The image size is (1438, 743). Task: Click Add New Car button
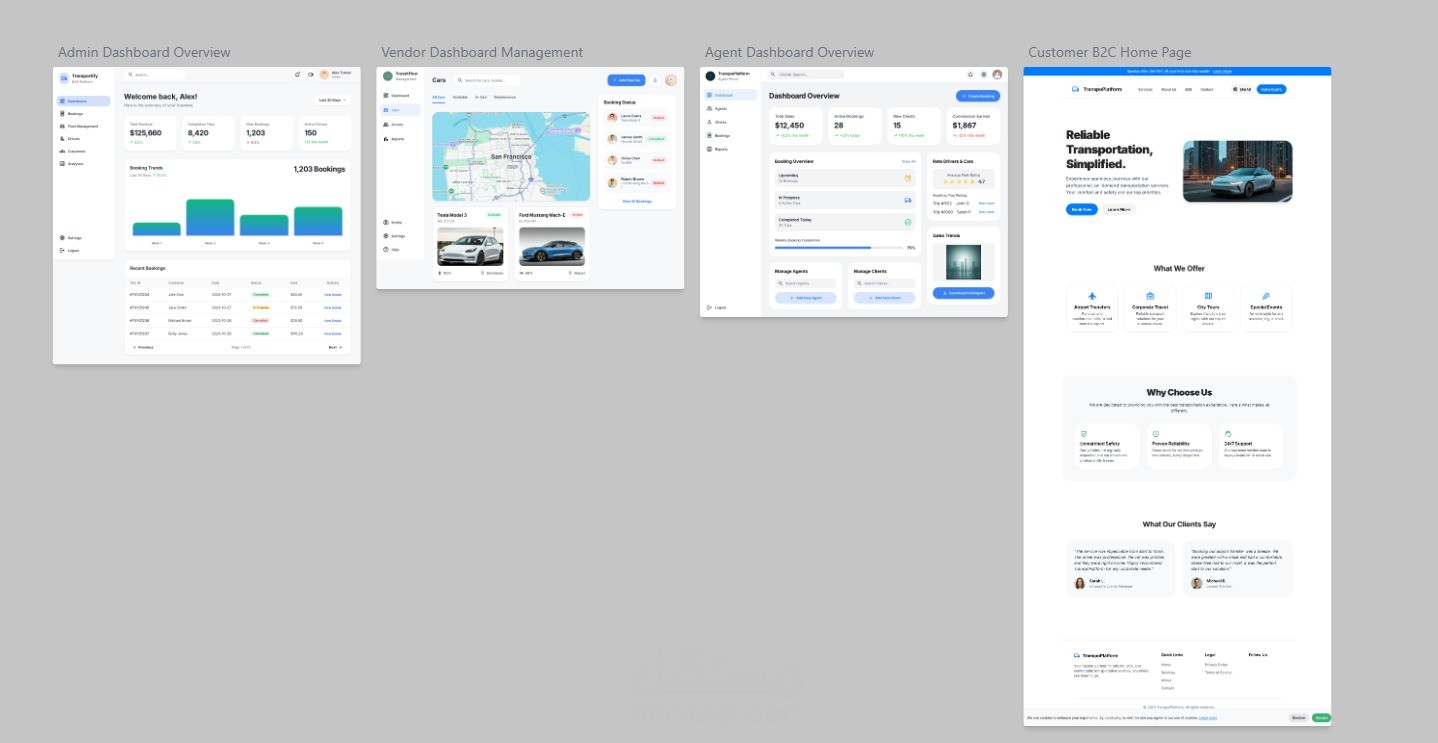tap(626, 80)
